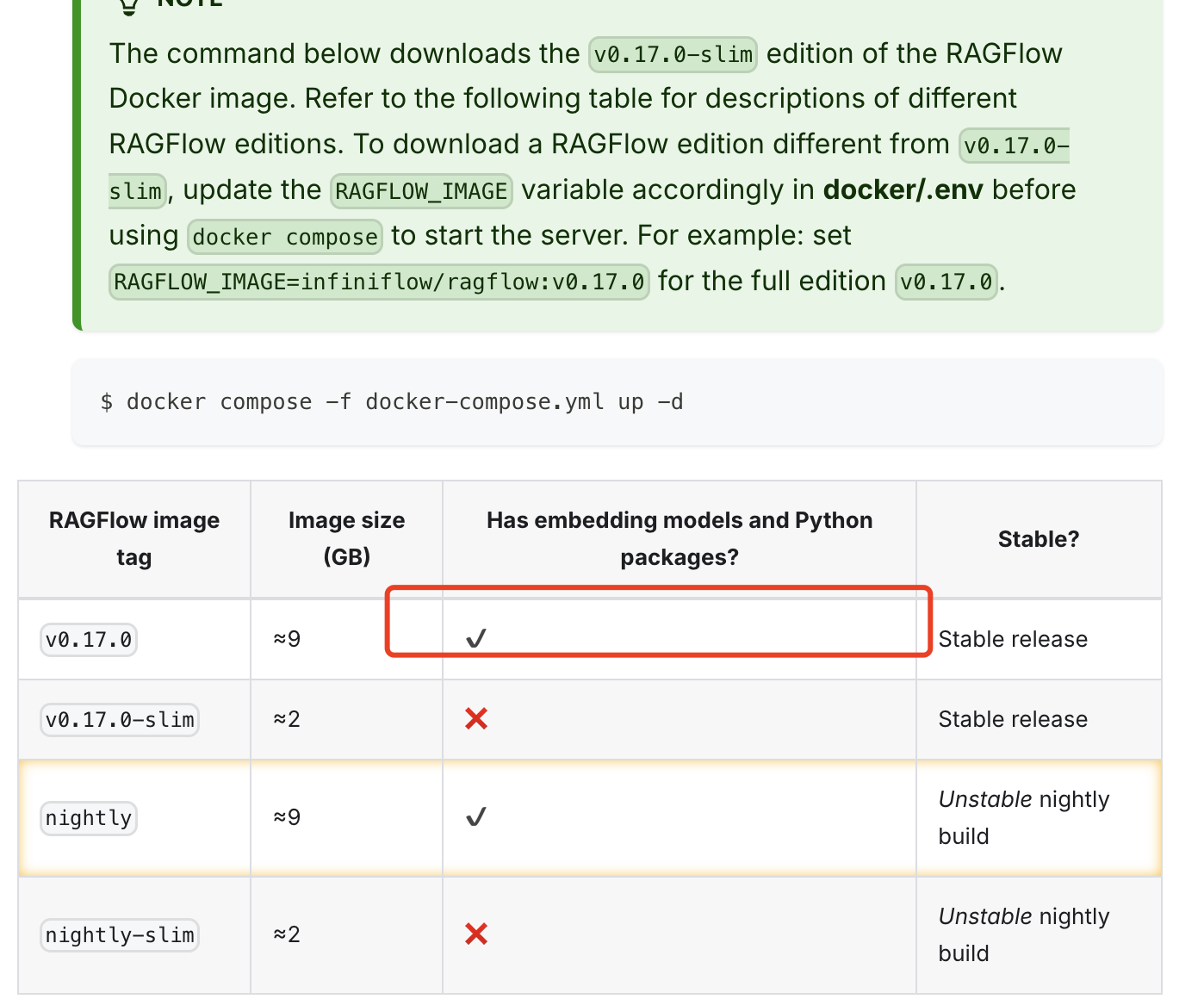Select the nightly tag in the table
The width and height of the screenshot is (1204, 999).
point(89,818)
